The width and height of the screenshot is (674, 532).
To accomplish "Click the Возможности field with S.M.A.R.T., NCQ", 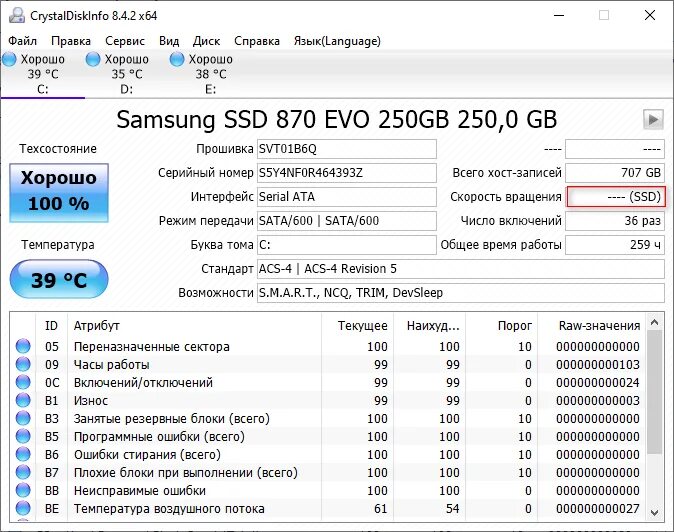I will point(461,293).
